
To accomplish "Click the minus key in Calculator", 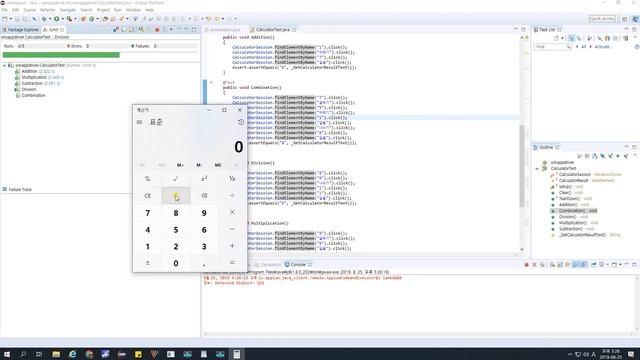I will pyautogui.click(x=232, y=229).
